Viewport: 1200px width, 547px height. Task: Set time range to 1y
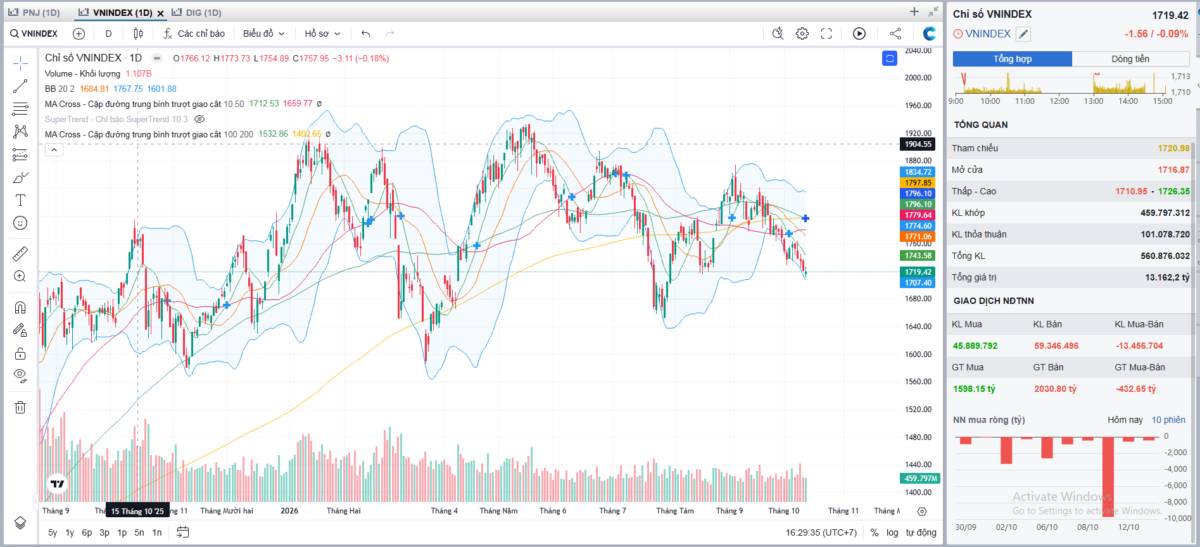click(70, 532)
